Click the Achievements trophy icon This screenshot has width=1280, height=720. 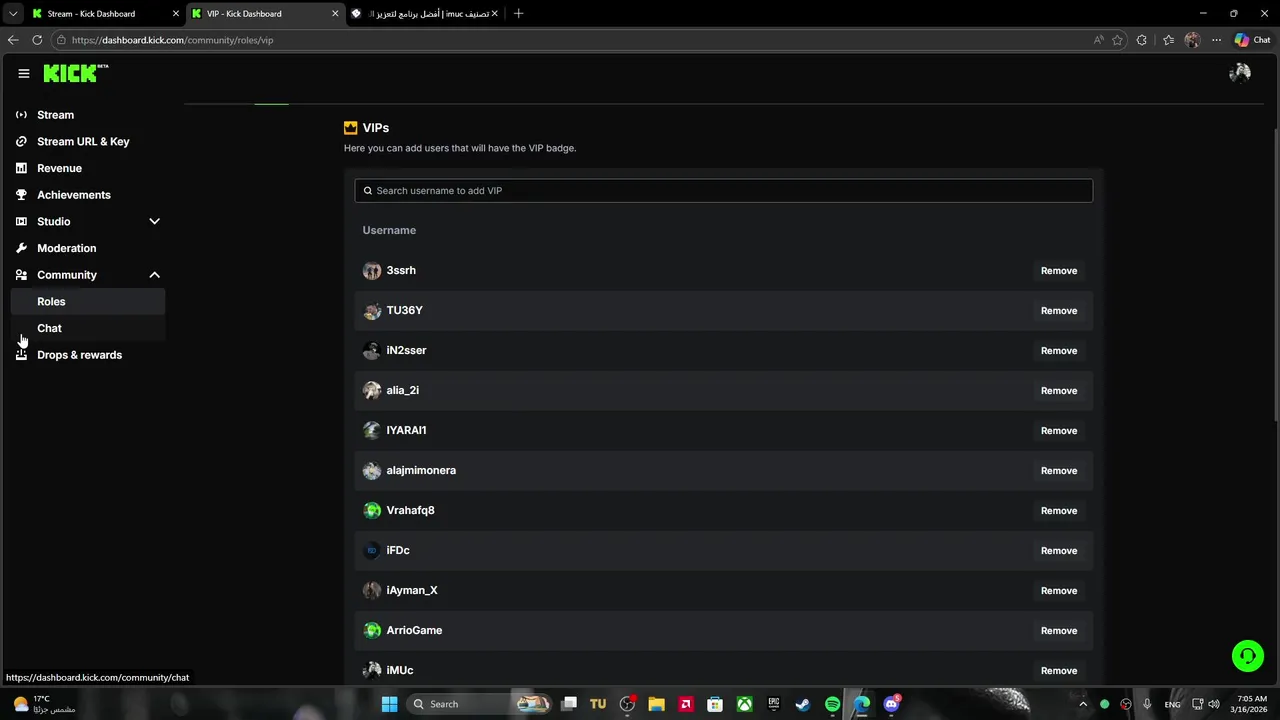(21, 195)
